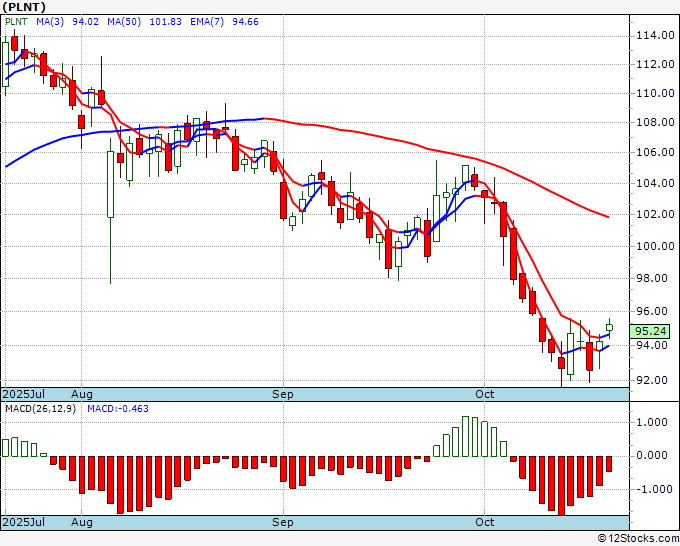Click the 112.00 price axis label
The image size is (680, 546).
(x=655, y=64)
